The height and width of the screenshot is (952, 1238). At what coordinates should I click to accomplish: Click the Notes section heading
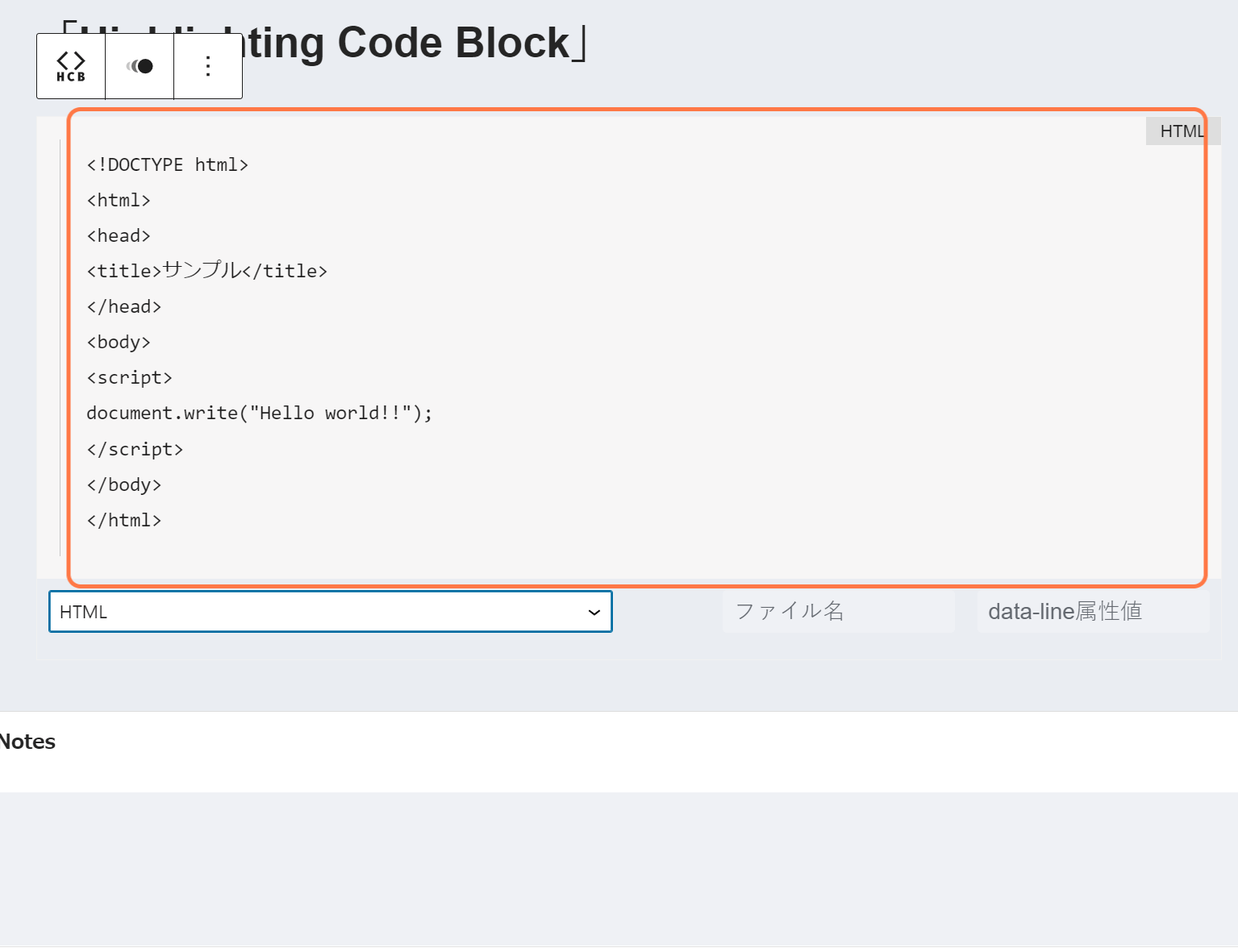point(27,742)
